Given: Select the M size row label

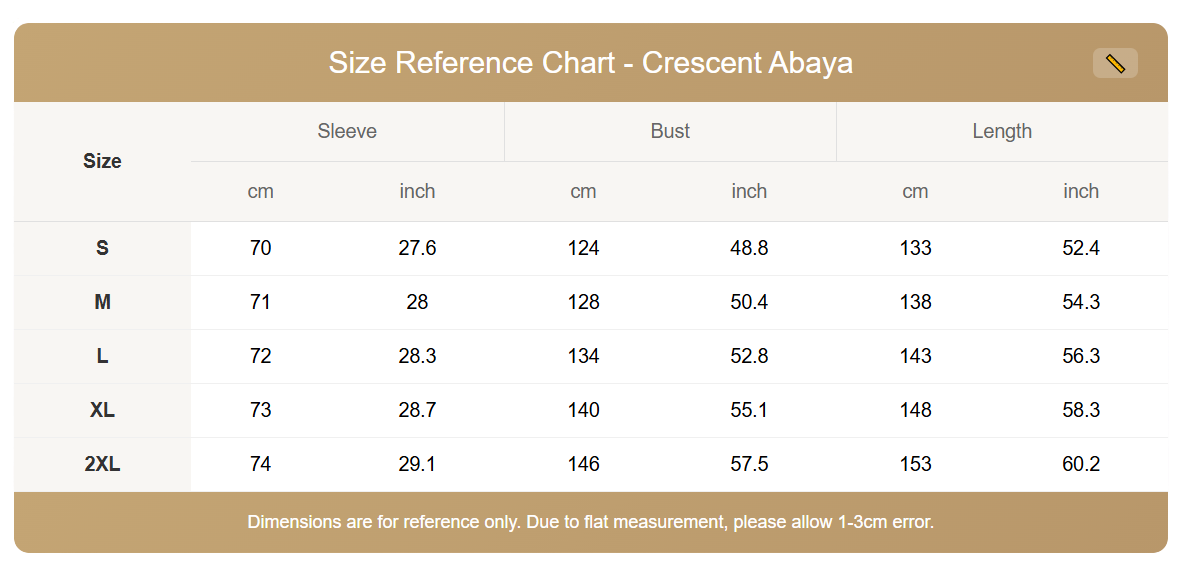Looking at the screenshot, I should click(x=102, y=302).
